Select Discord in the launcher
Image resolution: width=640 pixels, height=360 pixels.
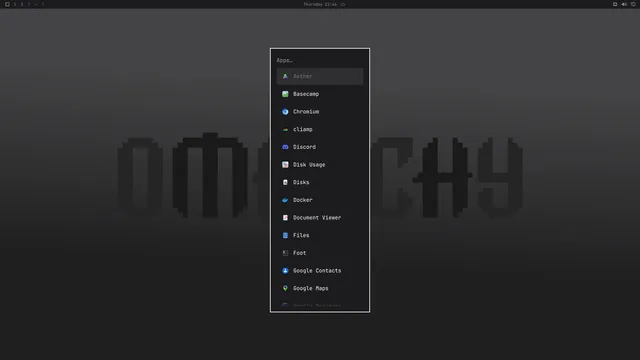[x=320, y=147]
